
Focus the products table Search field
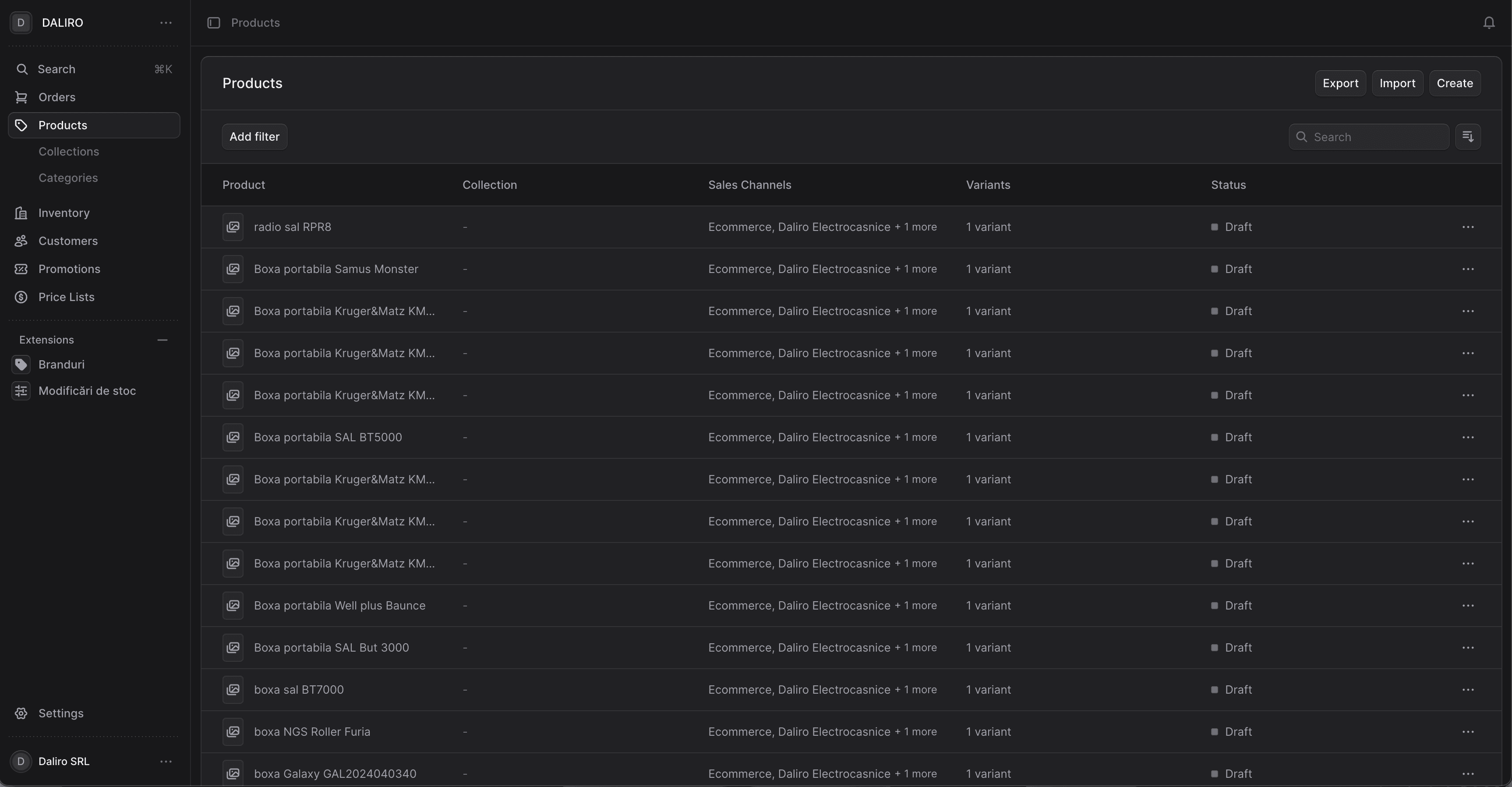pyautogui.click(x=1368, y=137)
